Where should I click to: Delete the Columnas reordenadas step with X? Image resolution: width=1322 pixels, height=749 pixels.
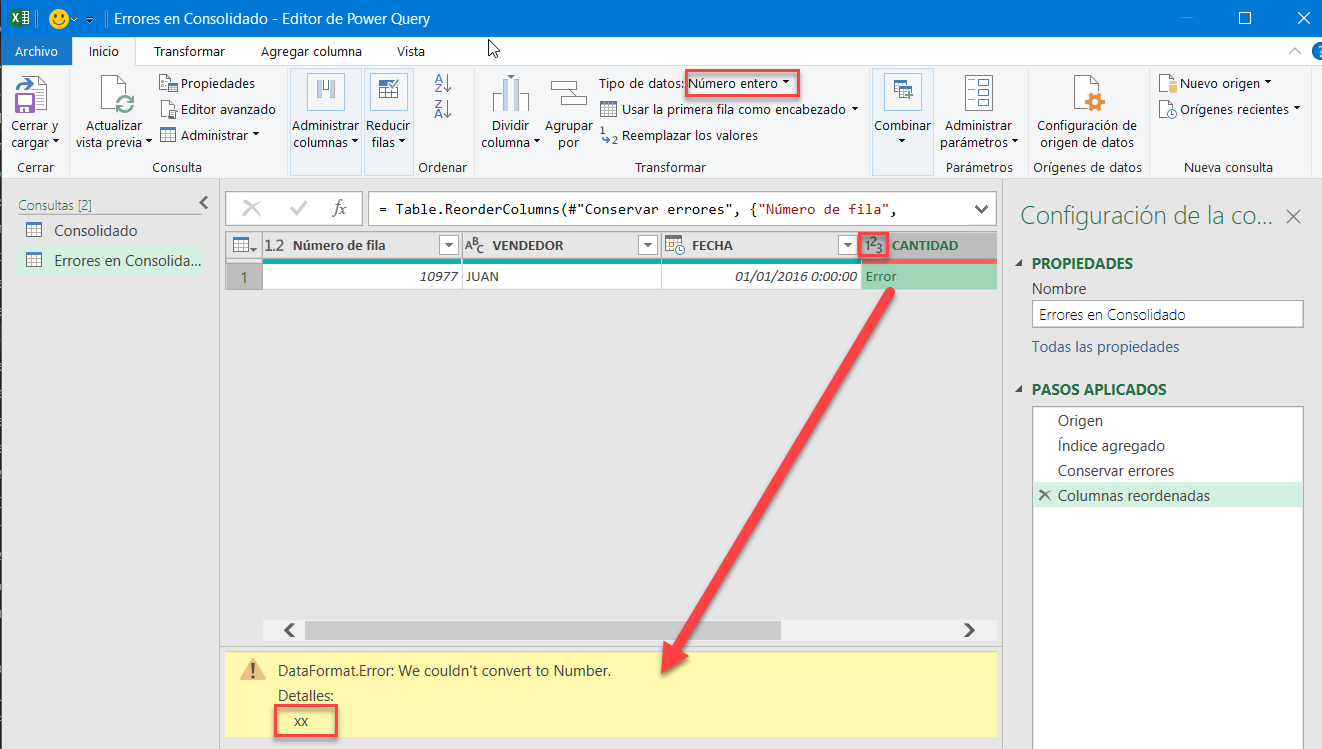click(1045, 495)
